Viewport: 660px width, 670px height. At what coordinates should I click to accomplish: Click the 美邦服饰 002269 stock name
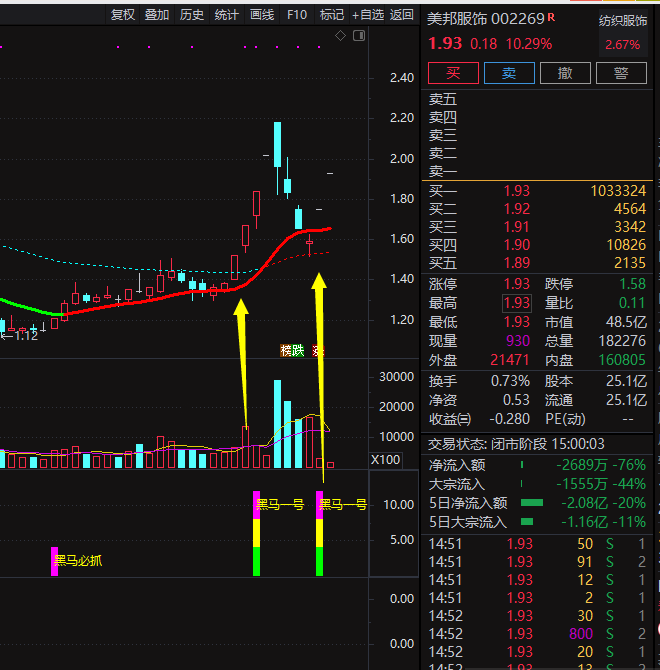(x=486, y=19)
